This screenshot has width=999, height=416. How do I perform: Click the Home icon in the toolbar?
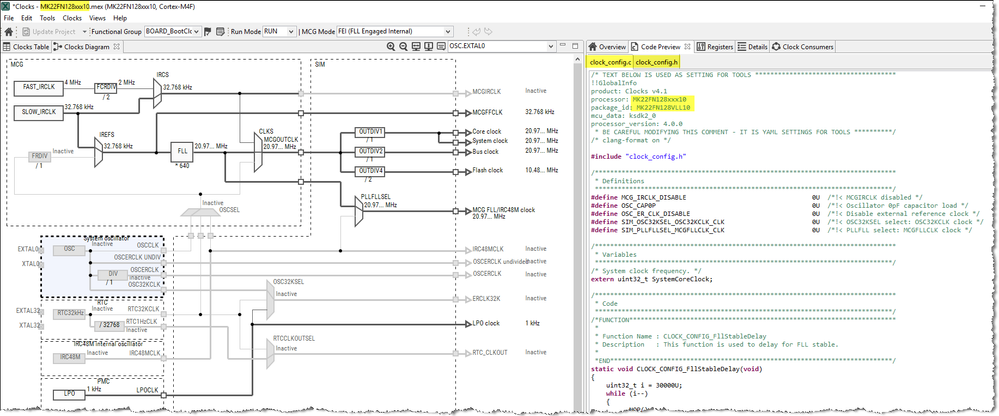coord(9,32)
